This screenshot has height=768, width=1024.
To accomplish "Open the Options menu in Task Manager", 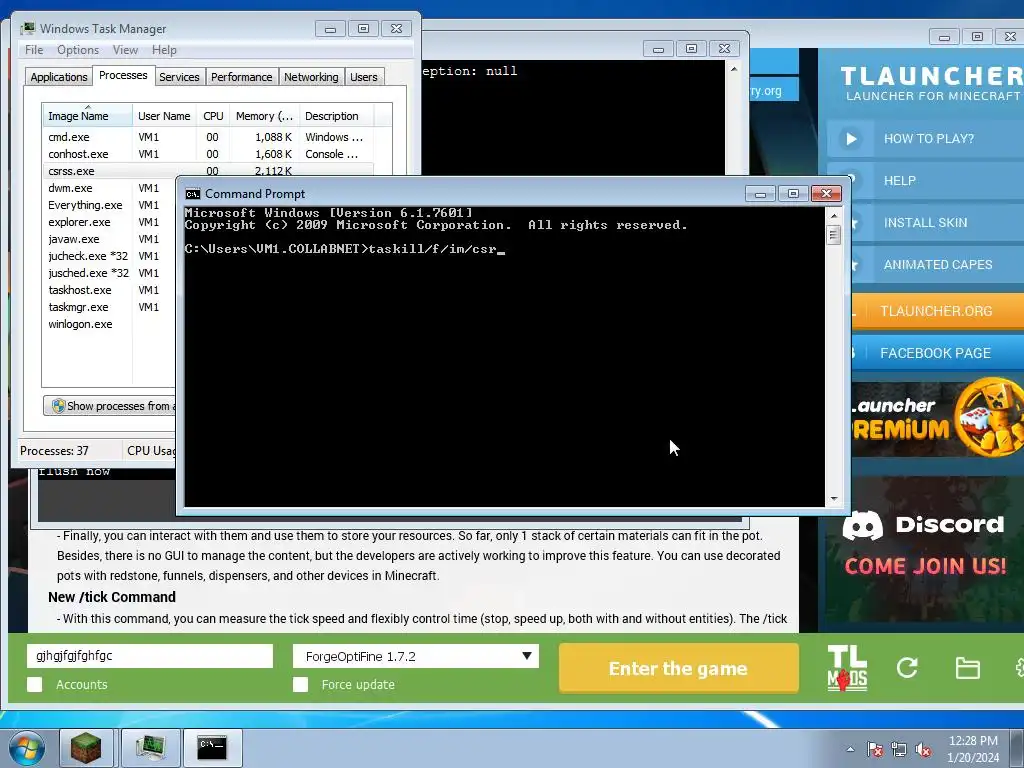I will [78, 50].
